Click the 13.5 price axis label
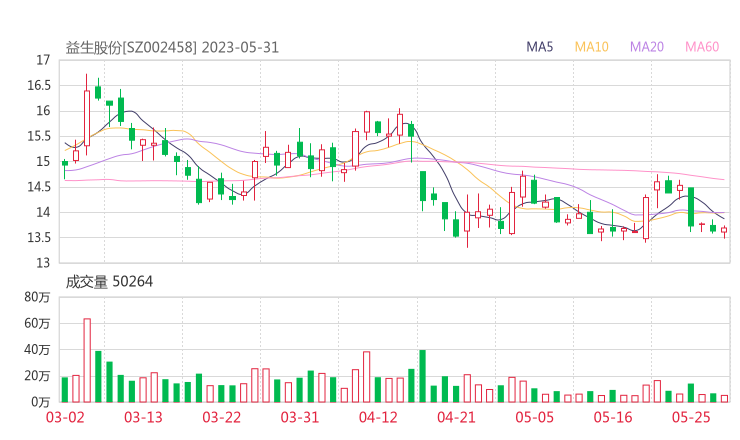Screen dimensions: 740x440 39,237
